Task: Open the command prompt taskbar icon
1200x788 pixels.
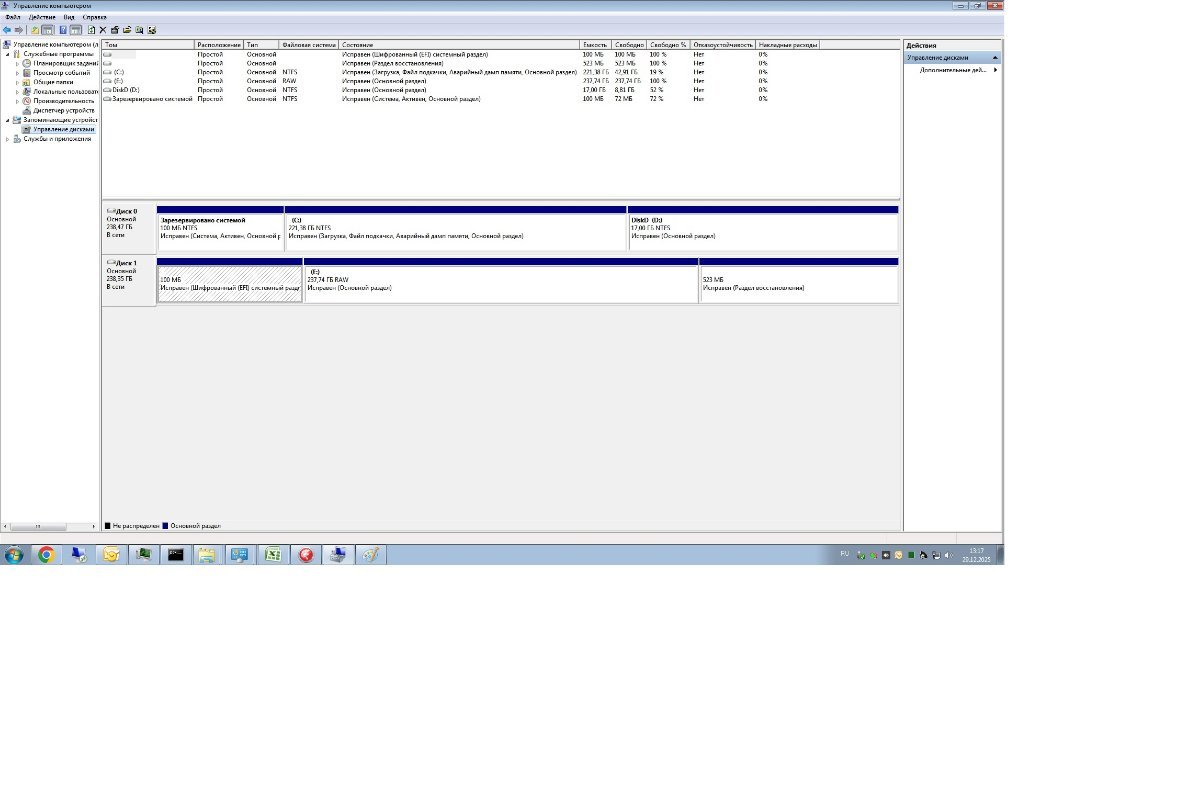Action: 175,555
